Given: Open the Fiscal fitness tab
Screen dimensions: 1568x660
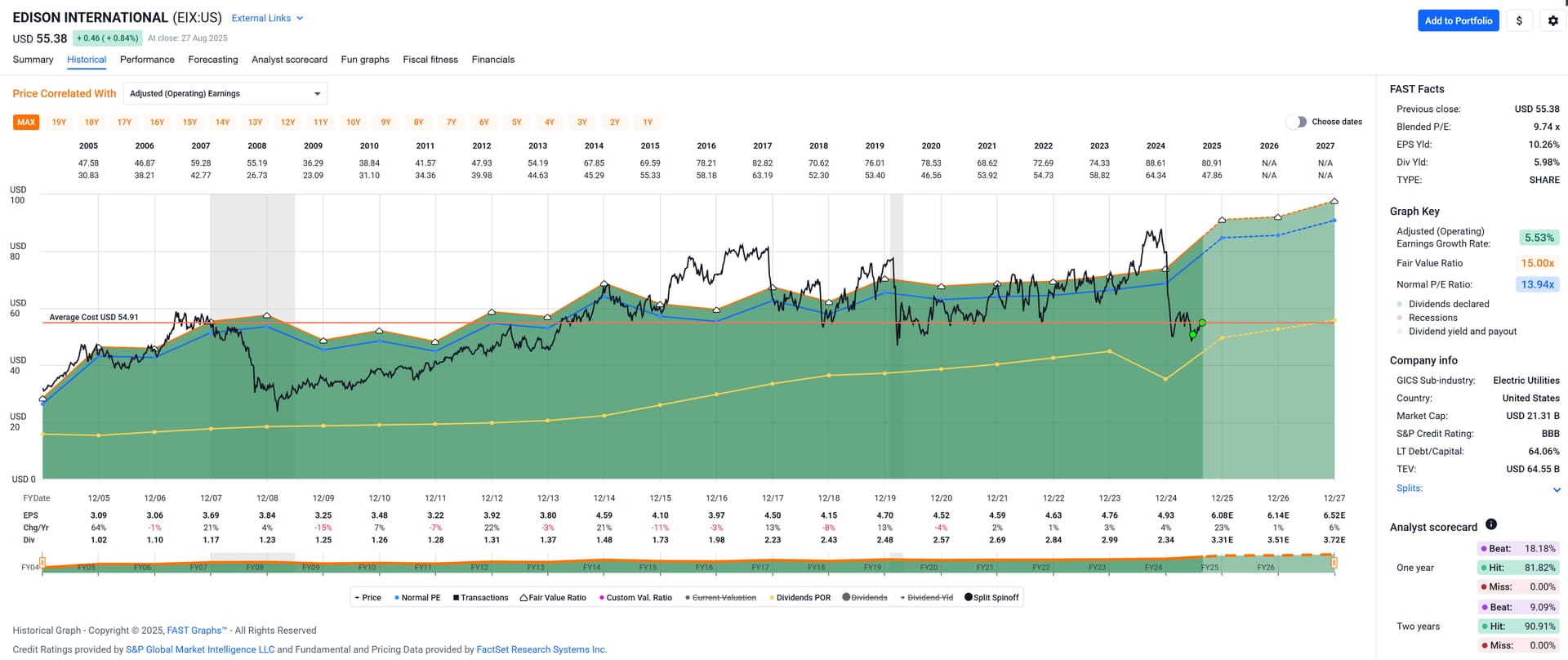Looking at the screenshot, I should point(430,60).
